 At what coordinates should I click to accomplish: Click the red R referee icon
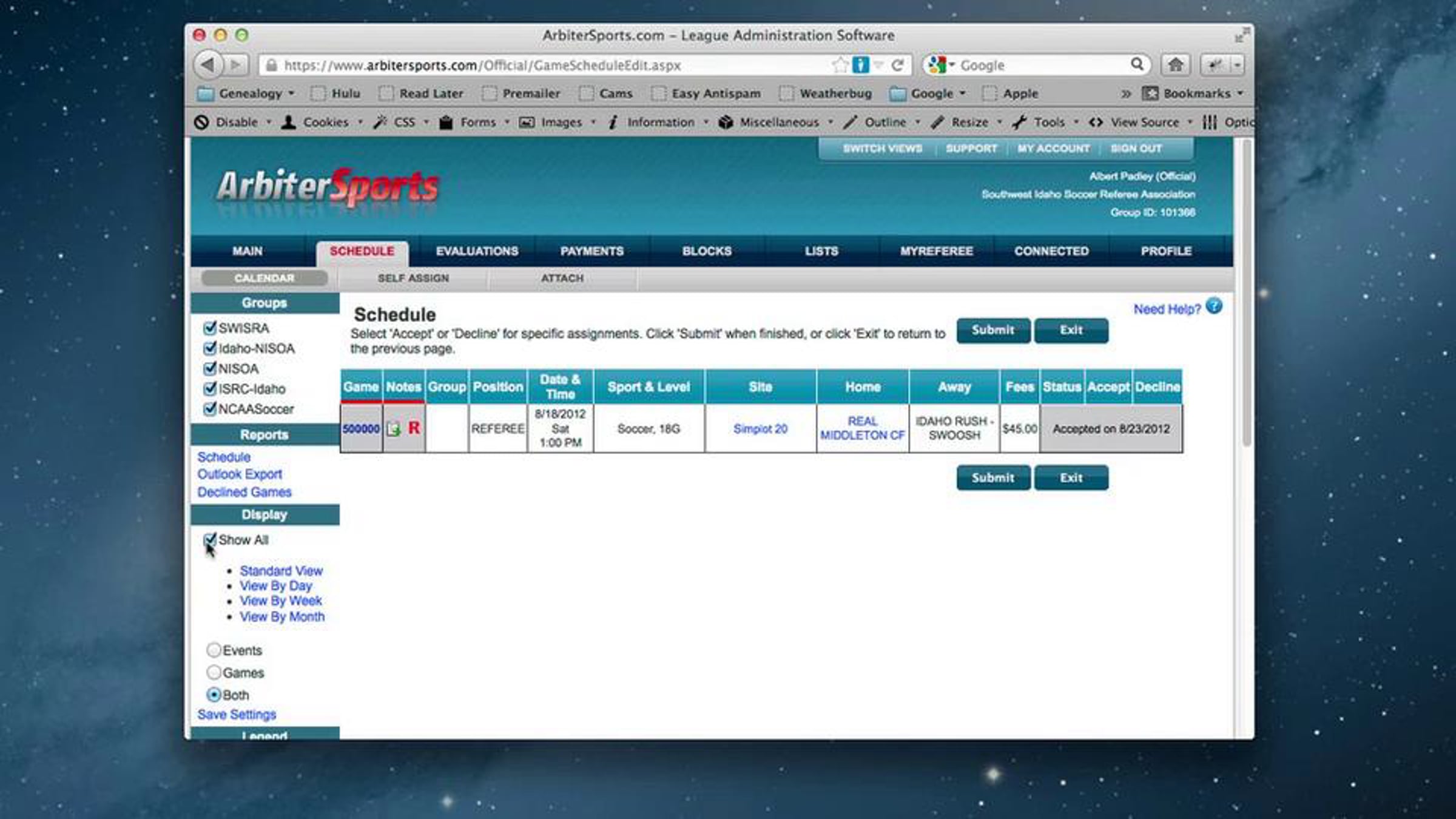414,428
